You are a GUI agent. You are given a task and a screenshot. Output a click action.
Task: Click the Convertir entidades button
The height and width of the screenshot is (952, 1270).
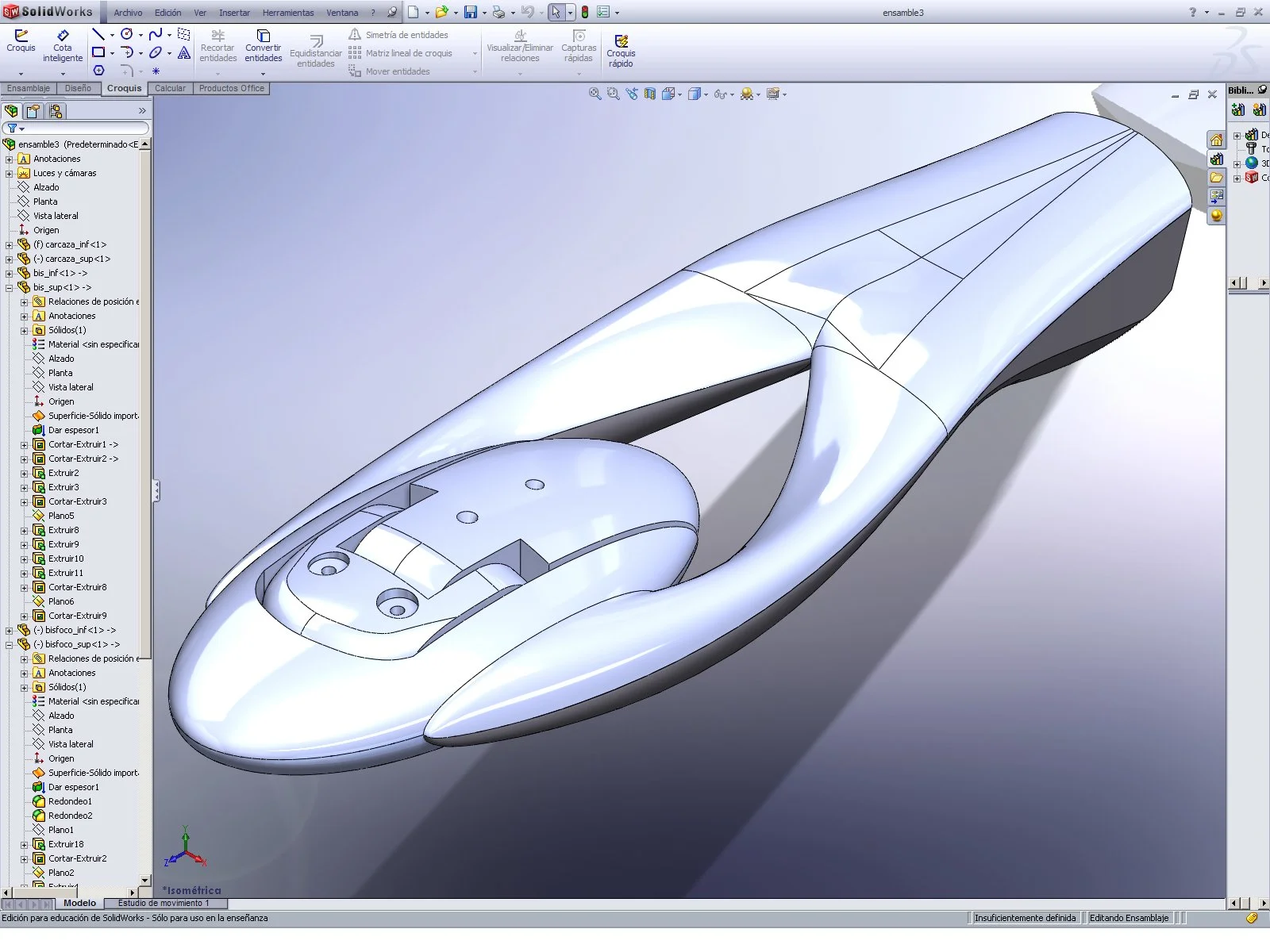point(263,48)
